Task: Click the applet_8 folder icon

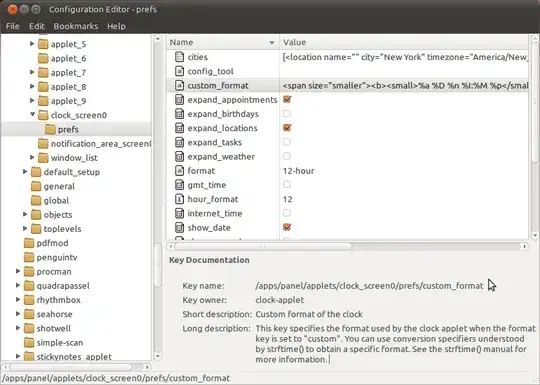Action: click(43, 87)
